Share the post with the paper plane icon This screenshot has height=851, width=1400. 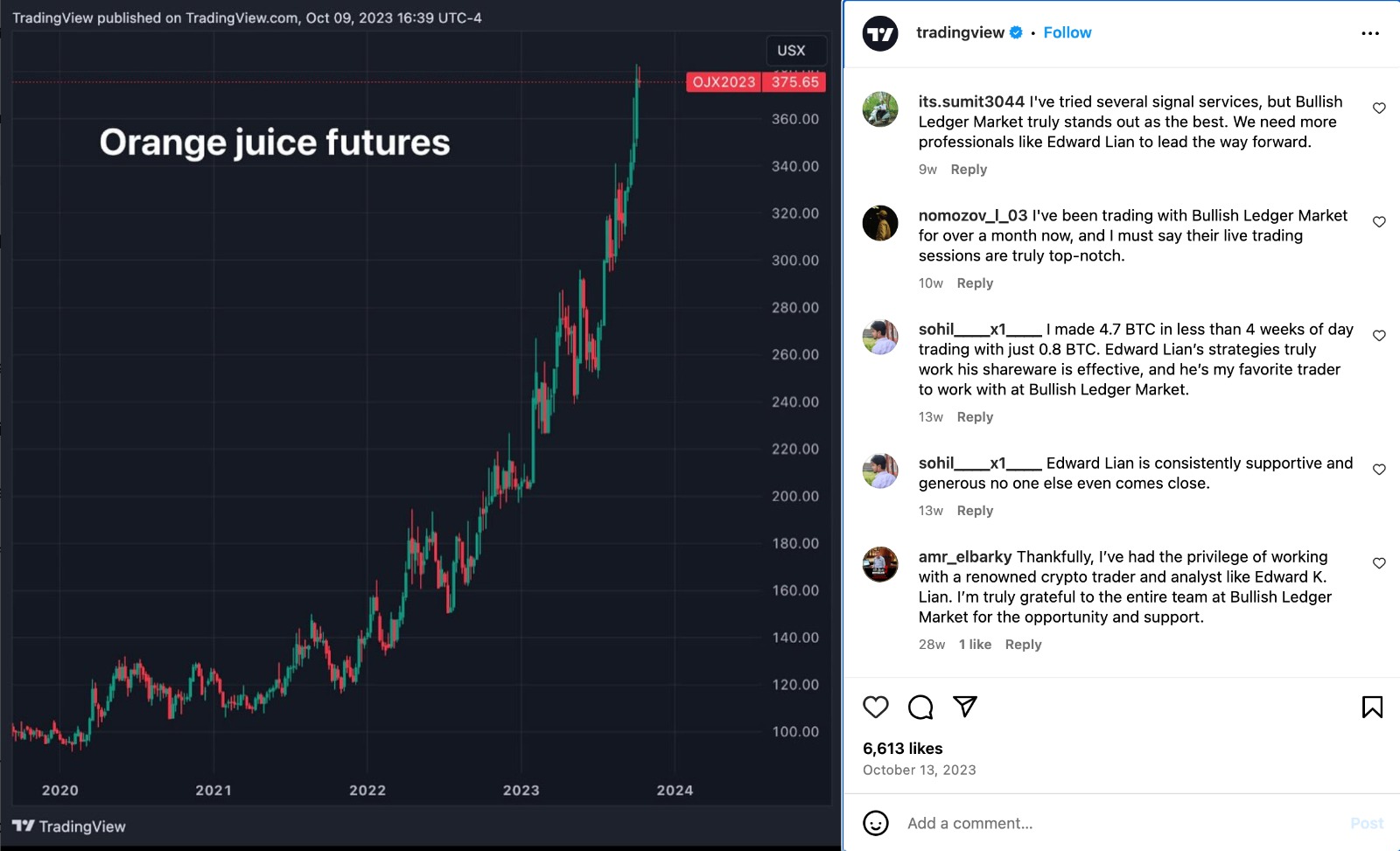pos(965,707)
